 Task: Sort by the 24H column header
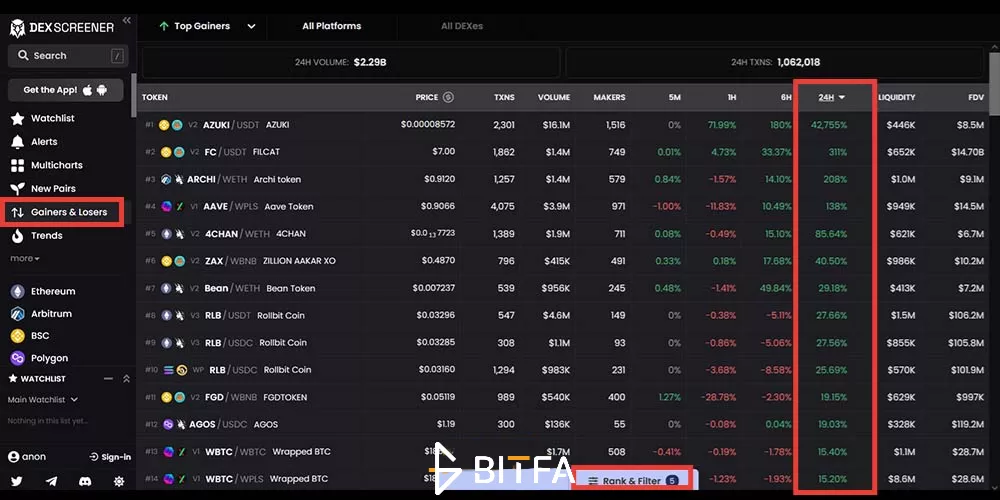tap(832, 98)
